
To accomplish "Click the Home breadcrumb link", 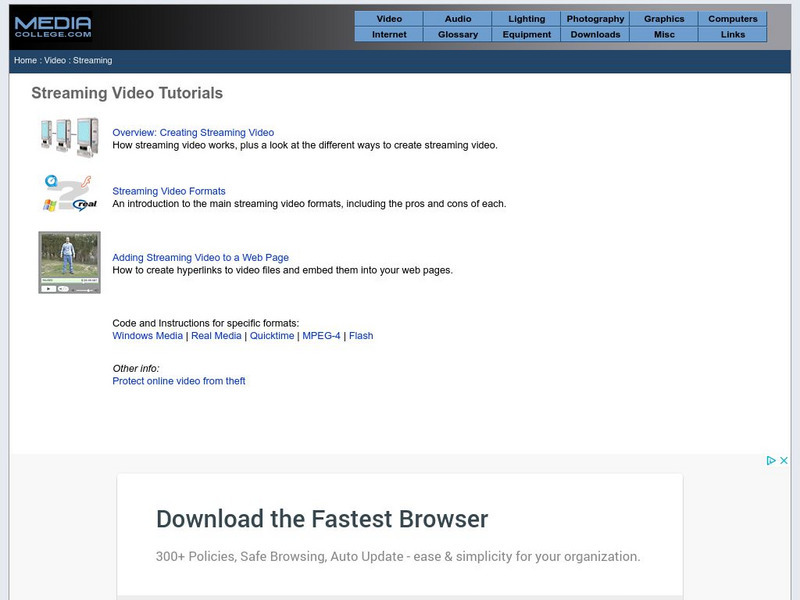I will coord(22,60).
